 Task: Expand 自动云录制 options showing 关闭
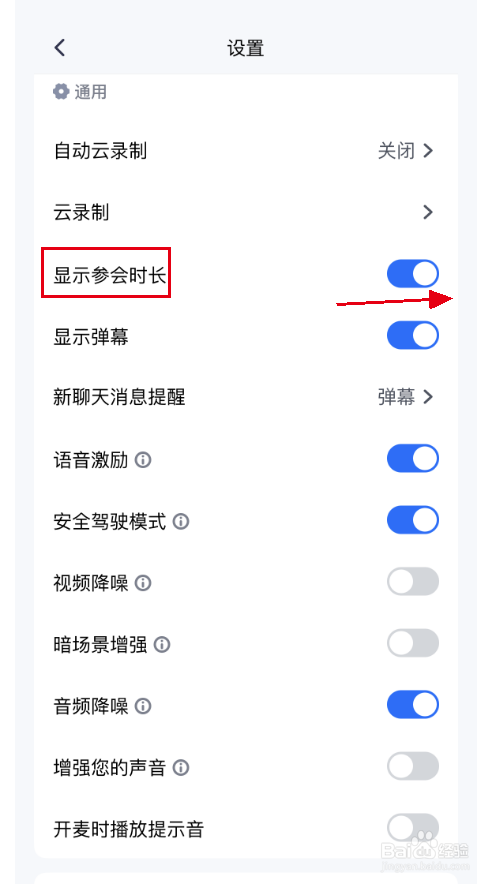(406, 151)
